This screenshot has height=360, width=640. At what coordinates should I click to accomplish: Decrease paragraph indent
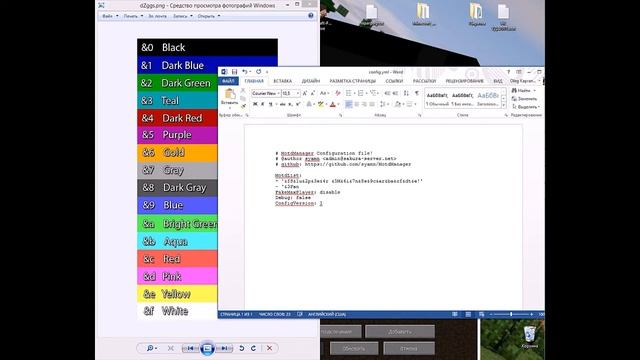click(387, 93)
